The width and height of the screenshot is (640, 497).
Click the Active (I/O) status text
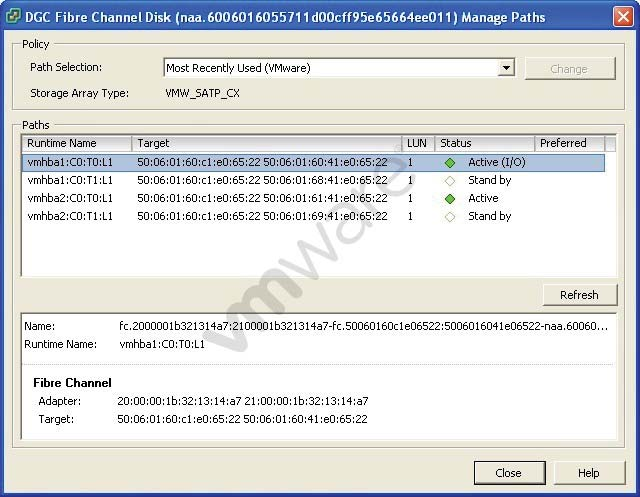[x=497, y=162]
